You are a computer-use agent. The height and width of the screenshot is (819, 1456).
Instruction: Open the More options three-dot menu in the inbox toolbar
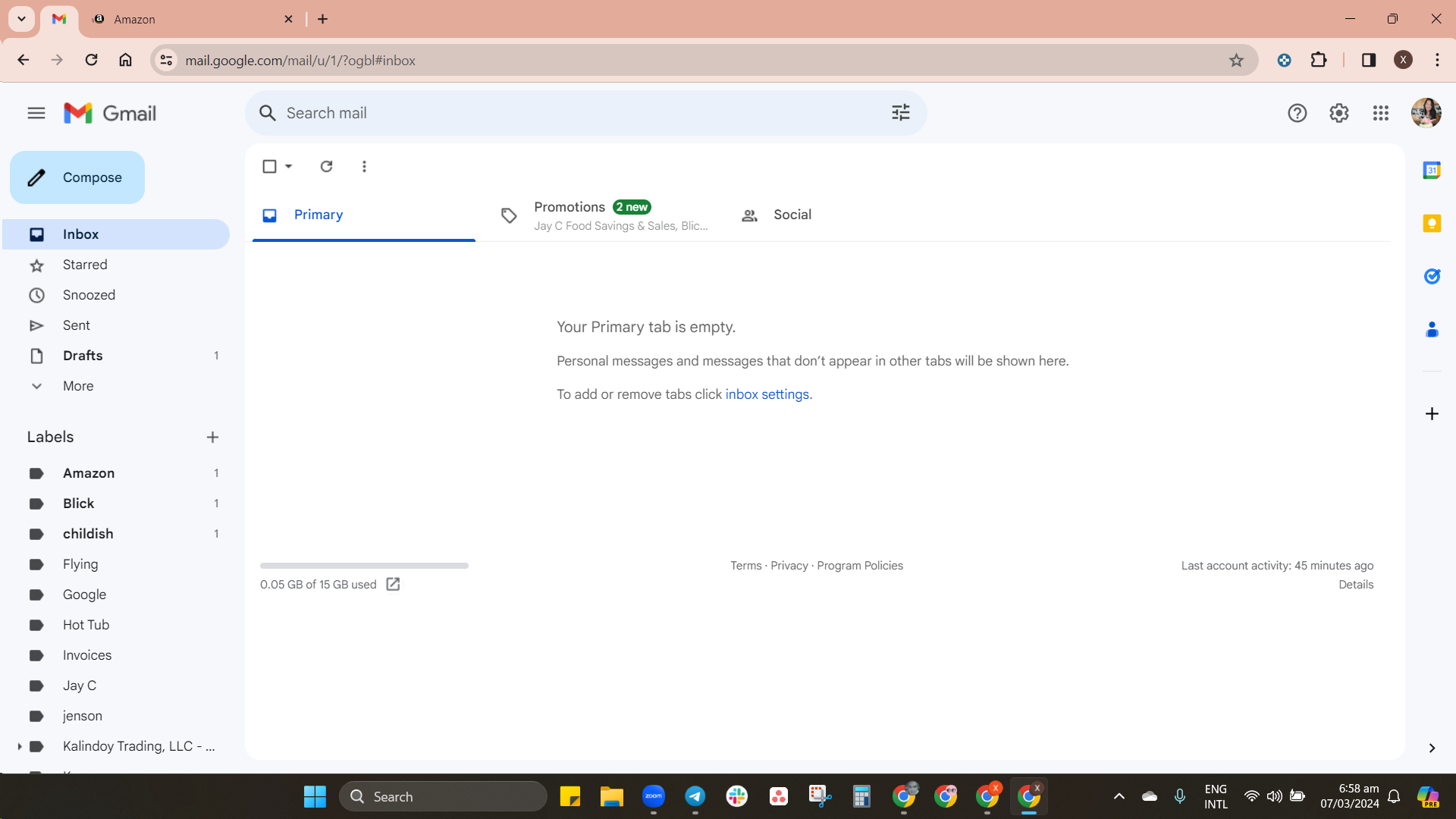pyautogui.click(x=364, y=166)
